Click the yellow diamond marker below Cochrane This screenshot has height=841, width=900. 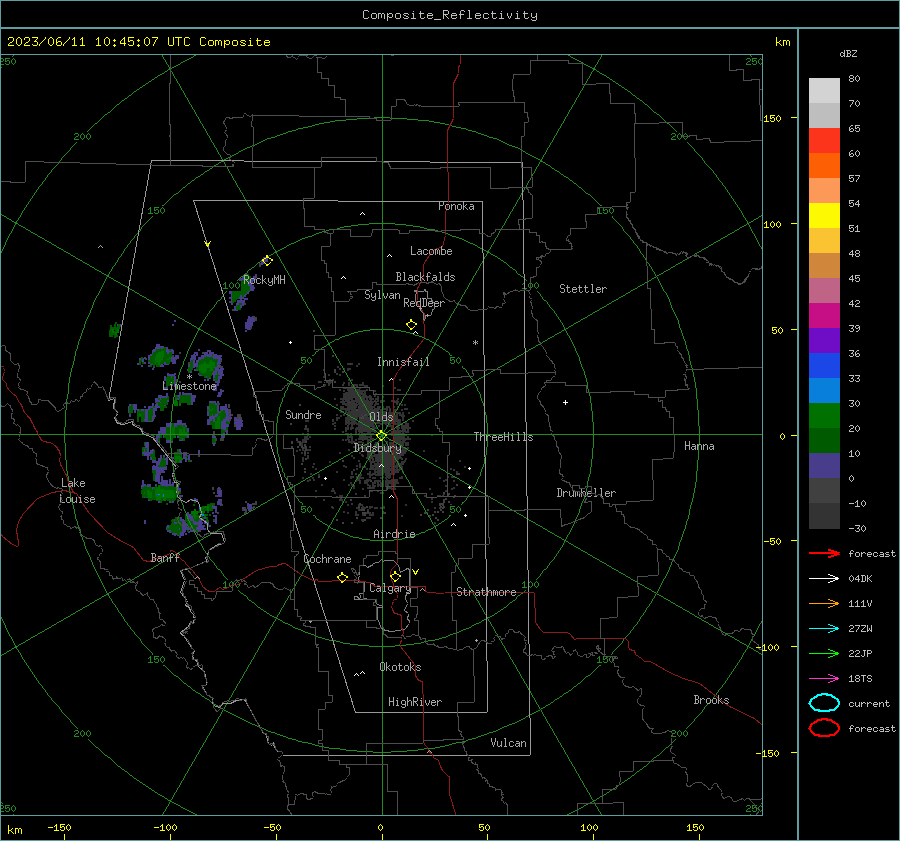coord(343,577)
